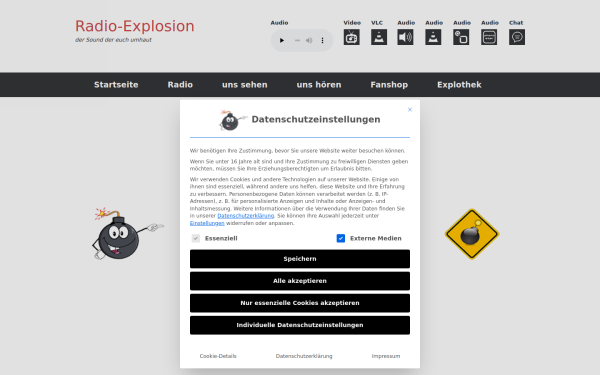Open the Impressum footer link
600x375 pixels.
tap(386, 356)
